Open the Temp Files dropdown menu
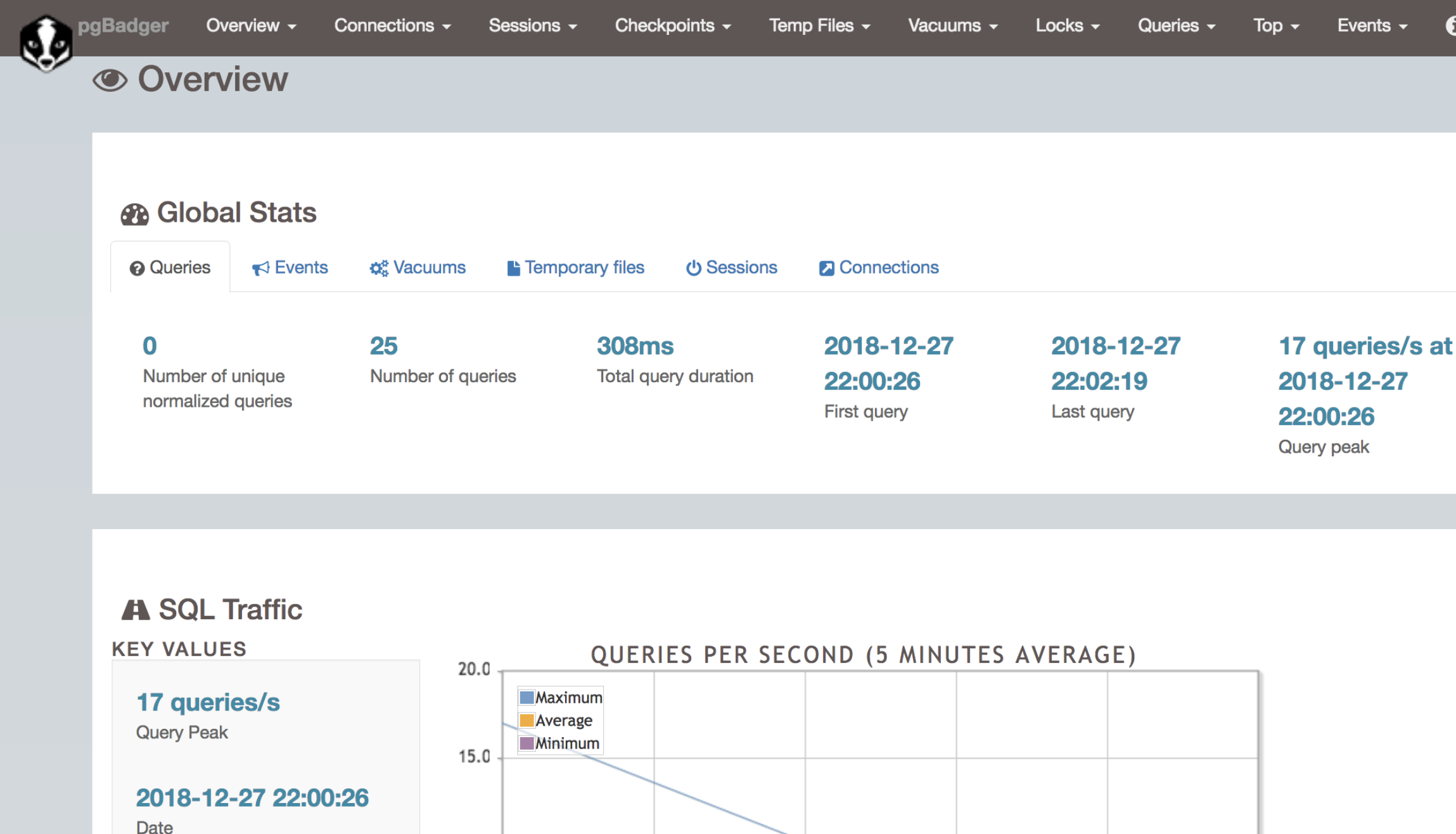 [x=819, y=26]
